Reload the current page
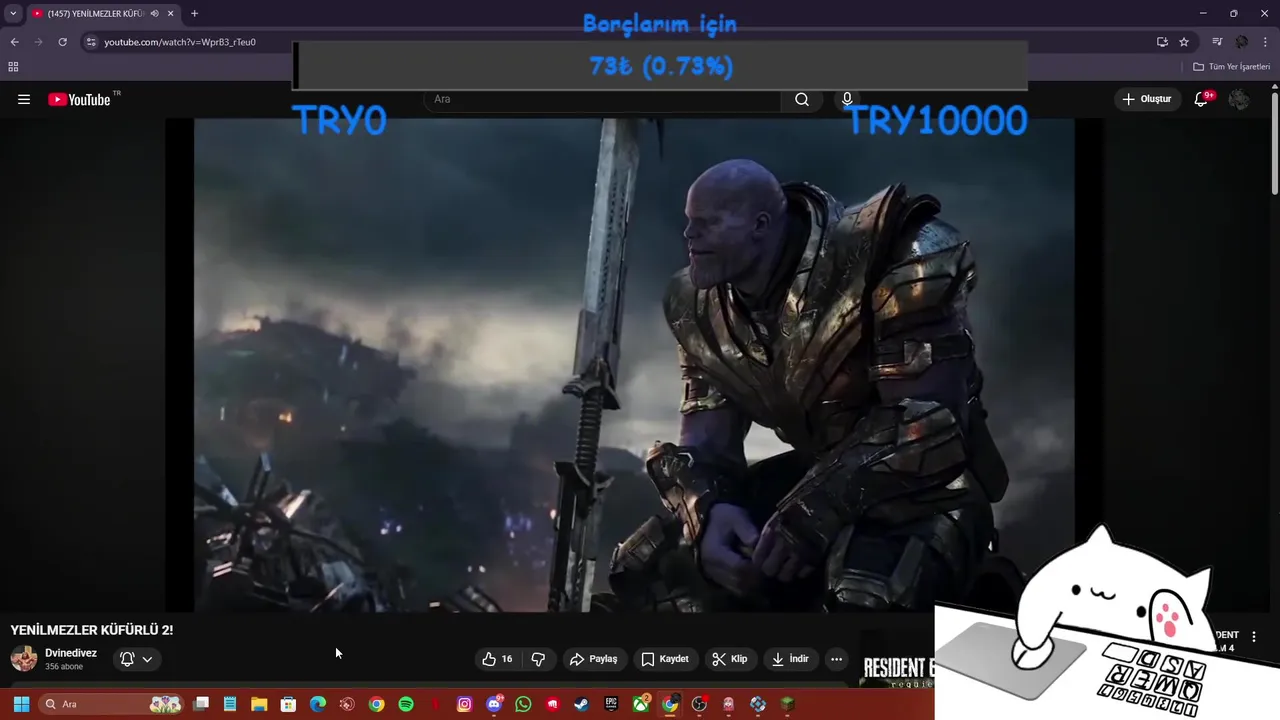 [x=62, y=42]
